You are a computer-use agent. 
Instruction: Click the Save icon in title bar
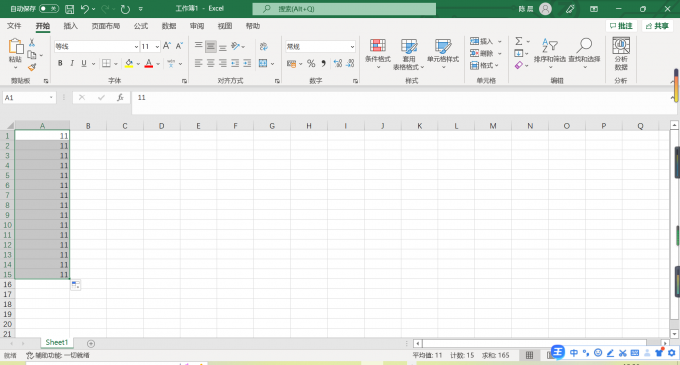(x=69, y=9)
